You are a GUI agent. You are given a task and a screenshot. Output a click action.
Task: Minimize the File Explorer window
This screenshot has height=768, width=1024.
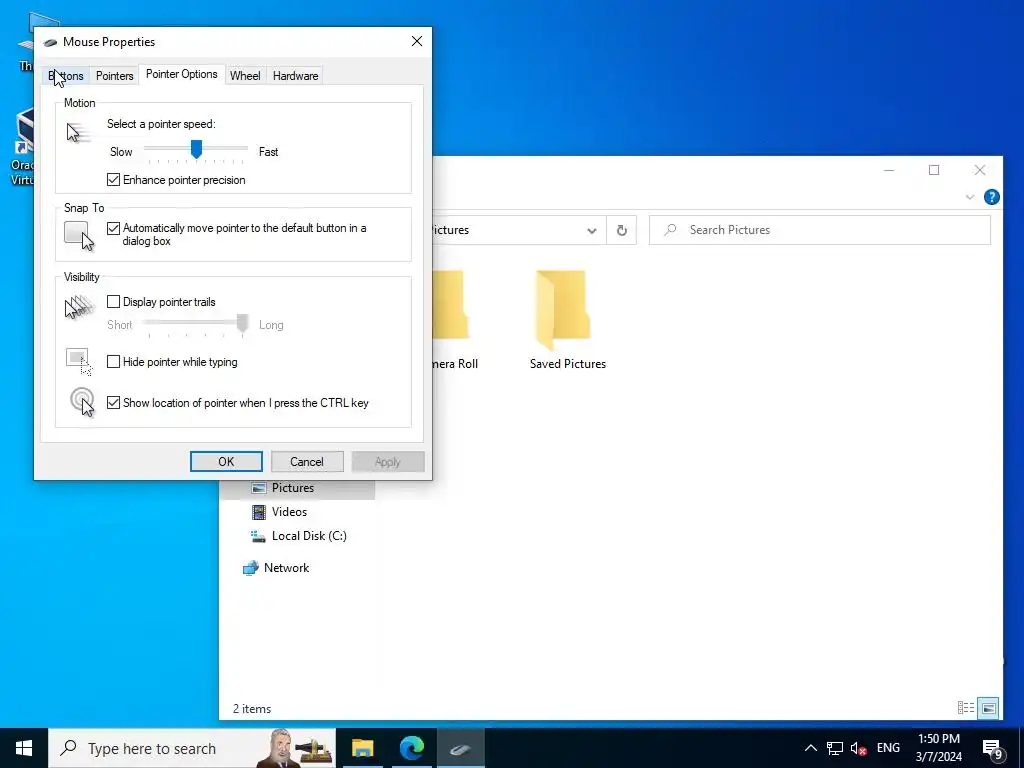pyautogui.click(x=889, y=170)
